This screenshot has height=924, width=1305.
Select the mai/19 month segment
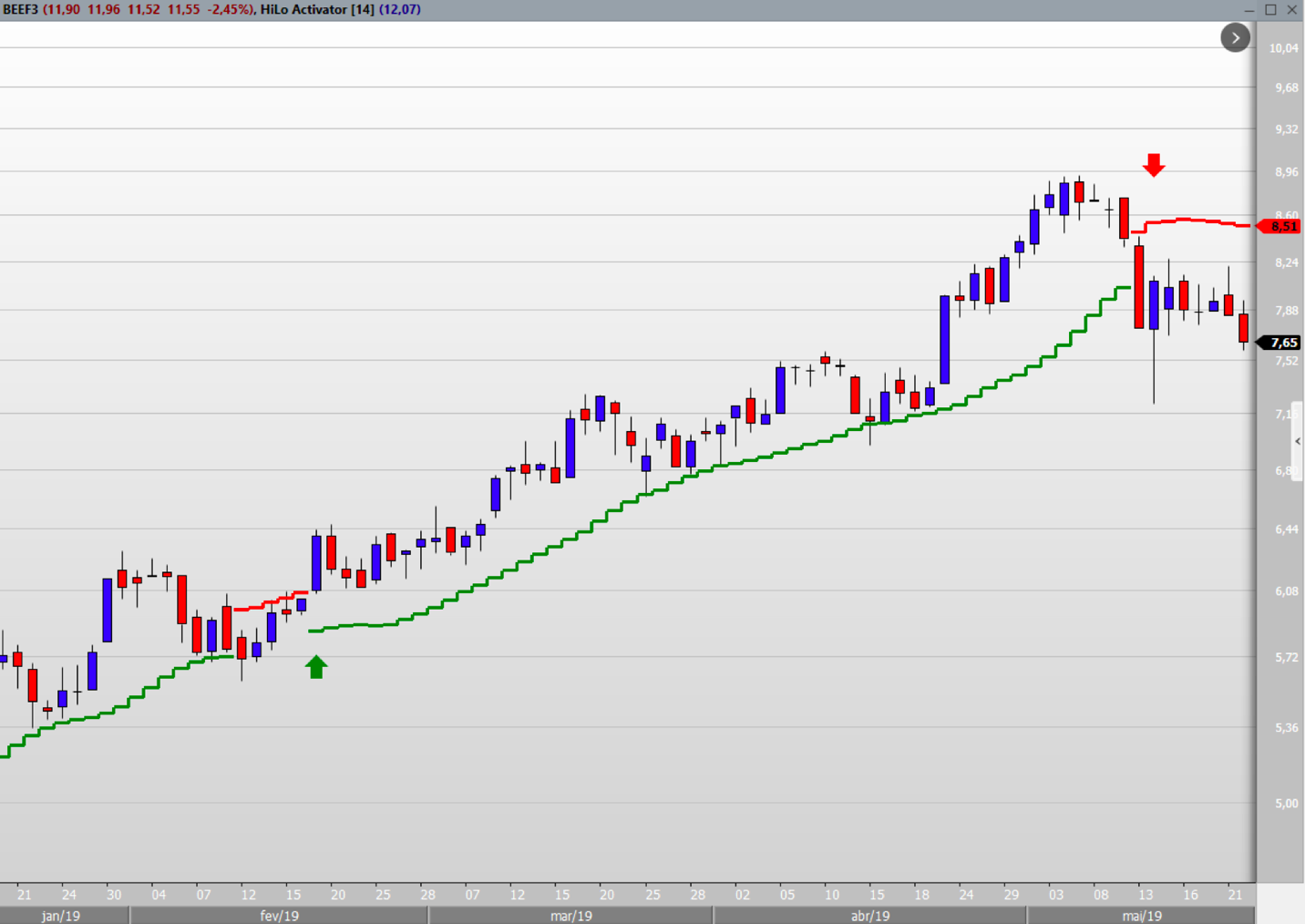click(1141, 916)
